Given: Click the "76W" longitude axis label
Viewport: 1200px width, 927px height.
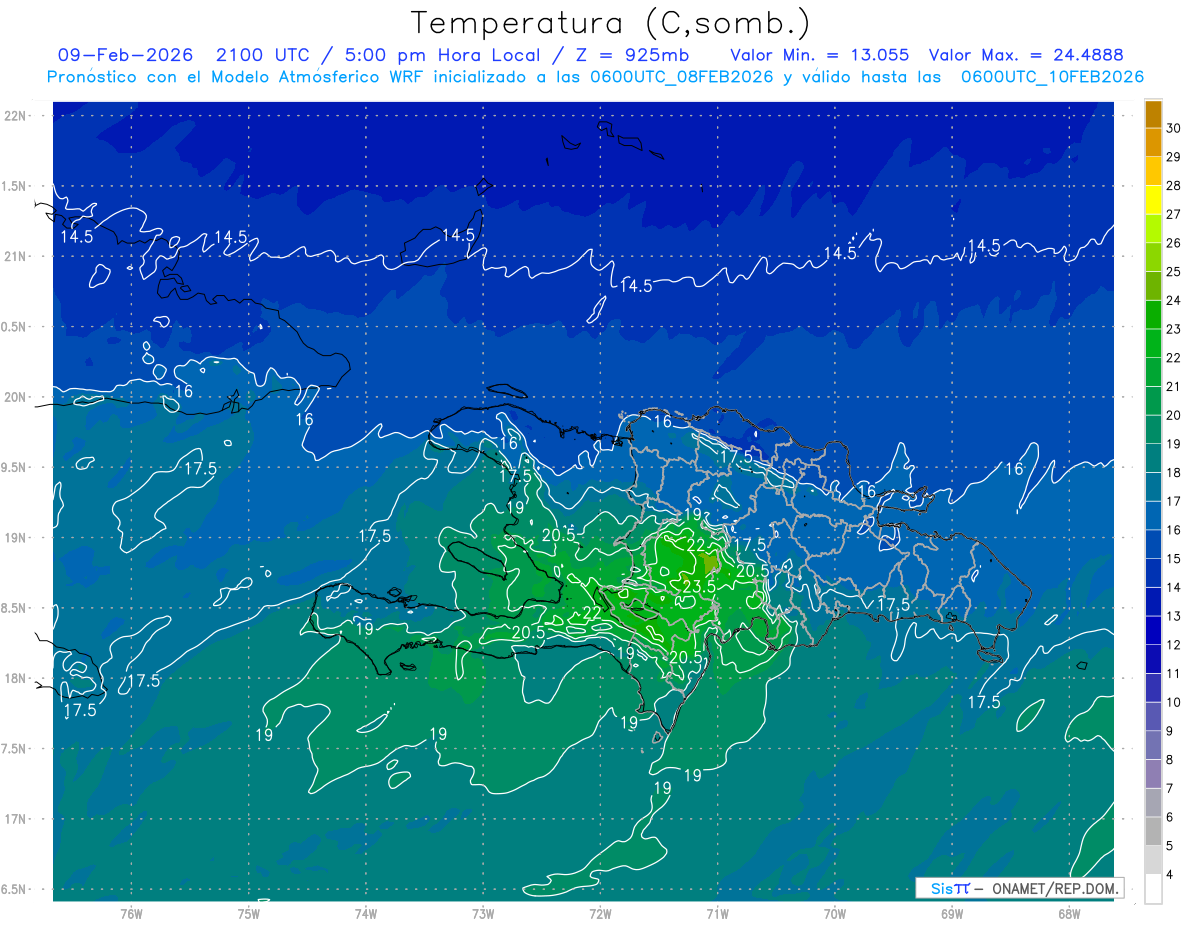Looking at the screenshot, I should [x=131, y=914].
